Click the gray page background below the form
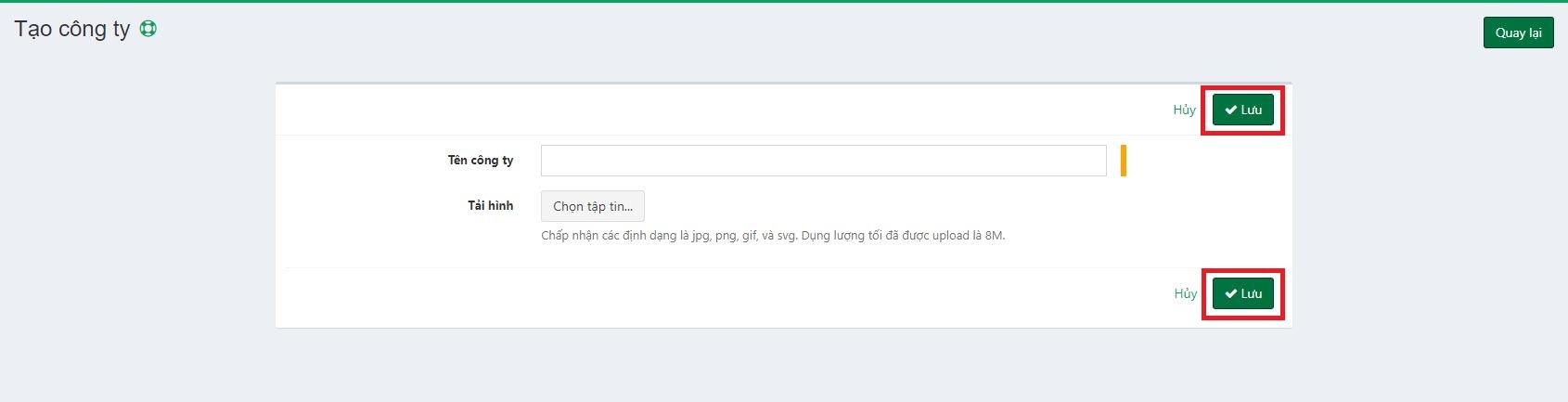The height and width of the screenshot is (402, 1568). point(784,367)
